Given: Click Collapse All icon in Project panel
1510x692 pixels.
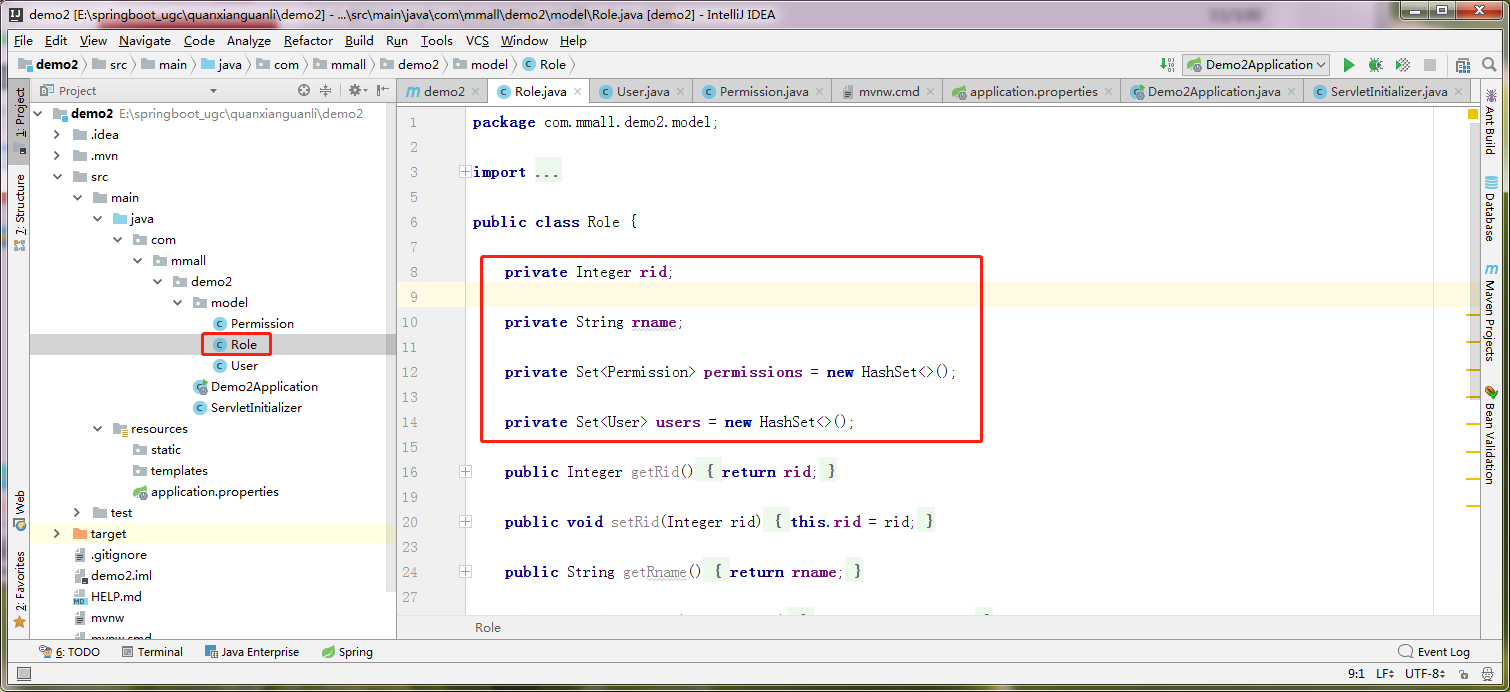Looking at the screenshot, I should click(327, 90).
